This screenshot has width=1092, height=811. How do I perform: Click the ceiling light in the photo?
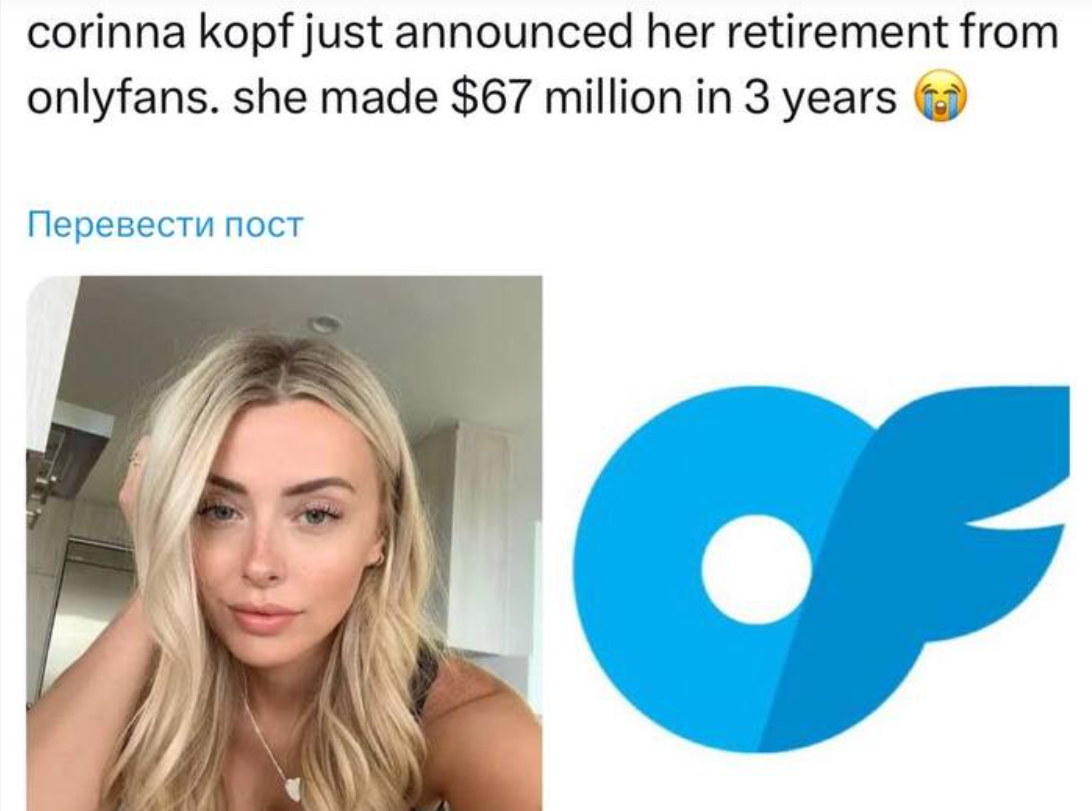[x=324, y=322]
